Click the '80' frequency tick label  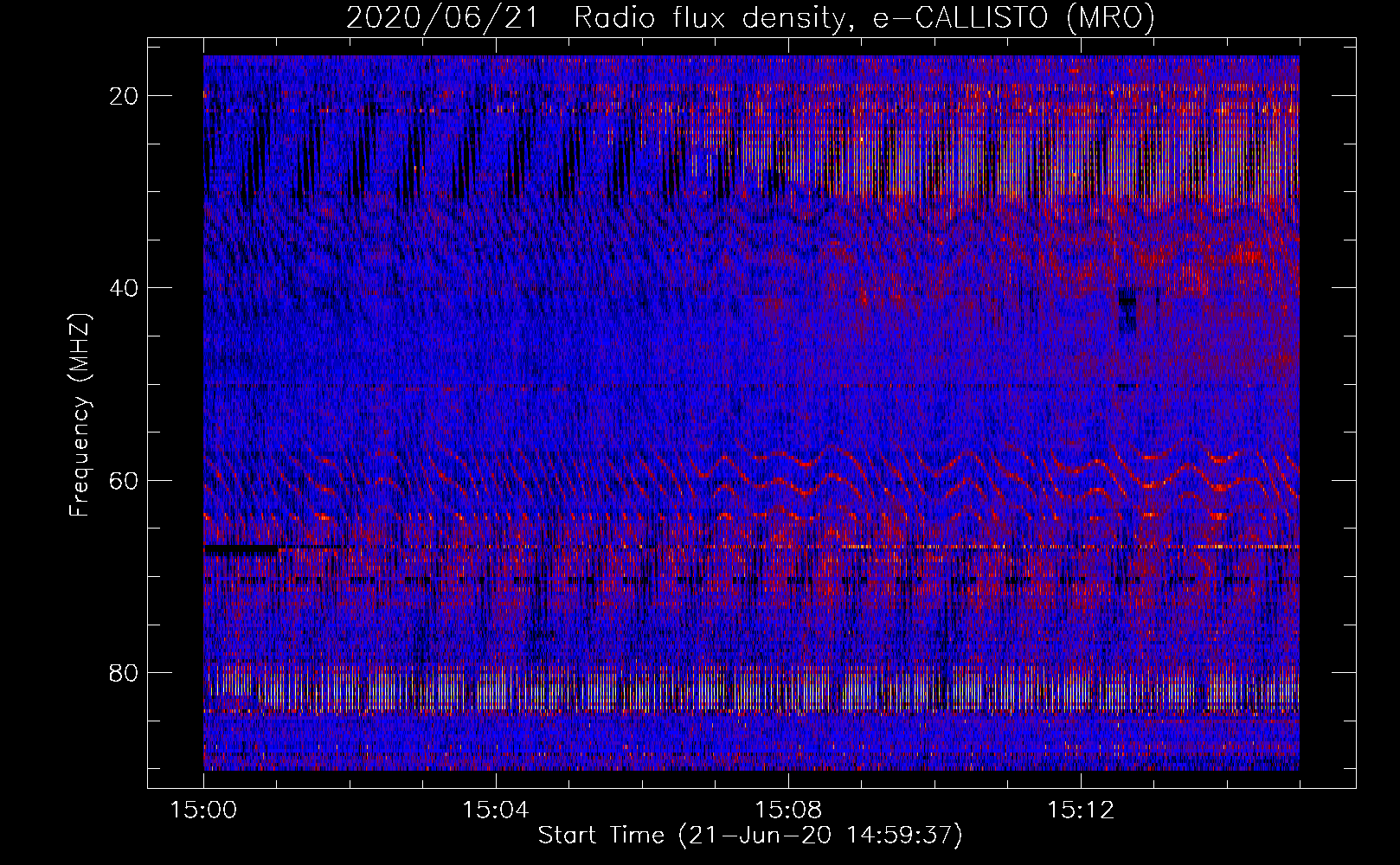[125, 672]
